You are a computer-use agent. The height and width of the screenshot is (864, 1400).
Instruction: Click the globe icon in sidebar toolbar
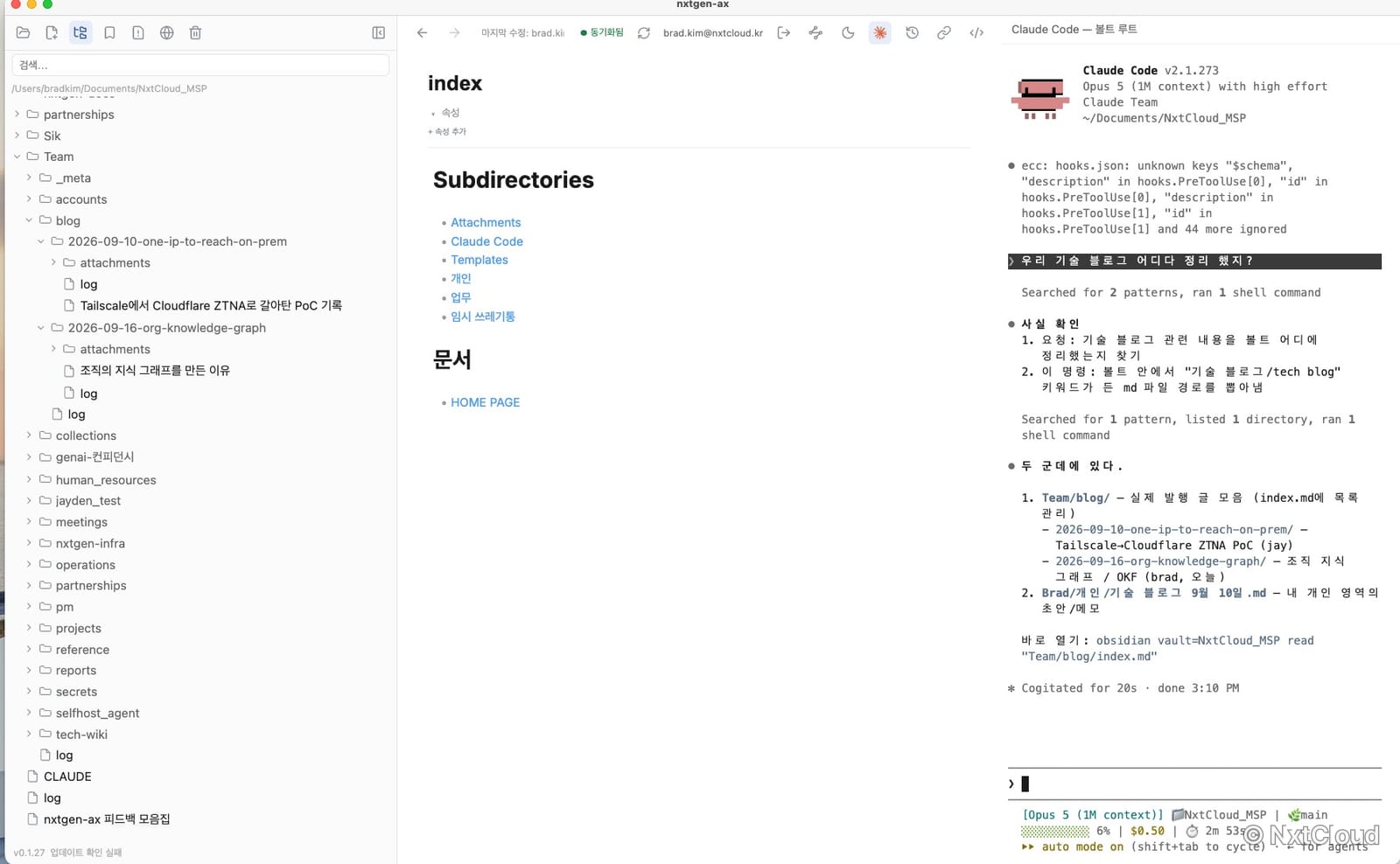pyautogui.click(x=166, y=32)
